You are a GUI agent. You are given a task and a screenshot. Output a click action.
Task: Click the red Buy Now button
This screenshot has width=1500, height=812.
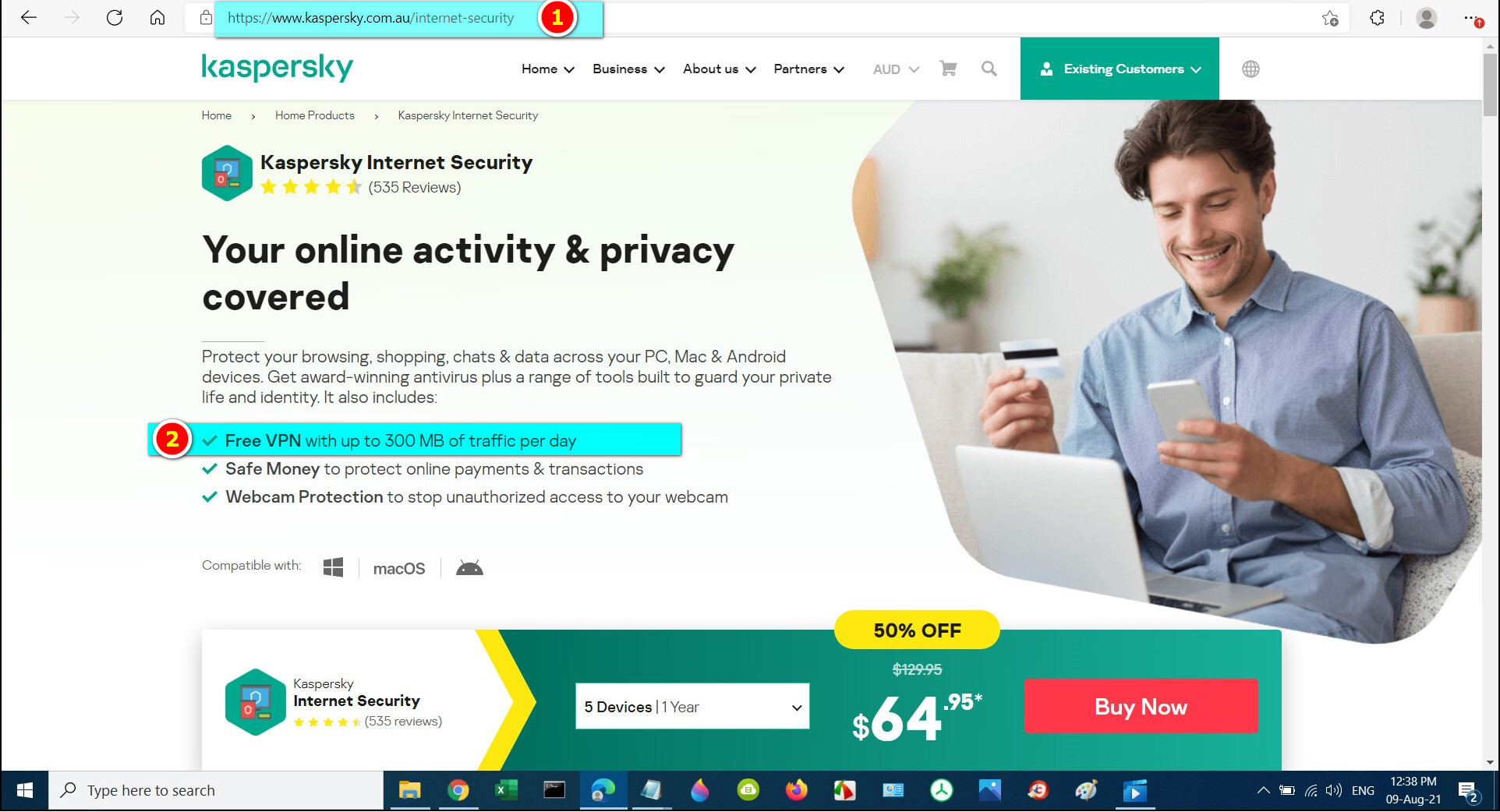coord(1141,706)
